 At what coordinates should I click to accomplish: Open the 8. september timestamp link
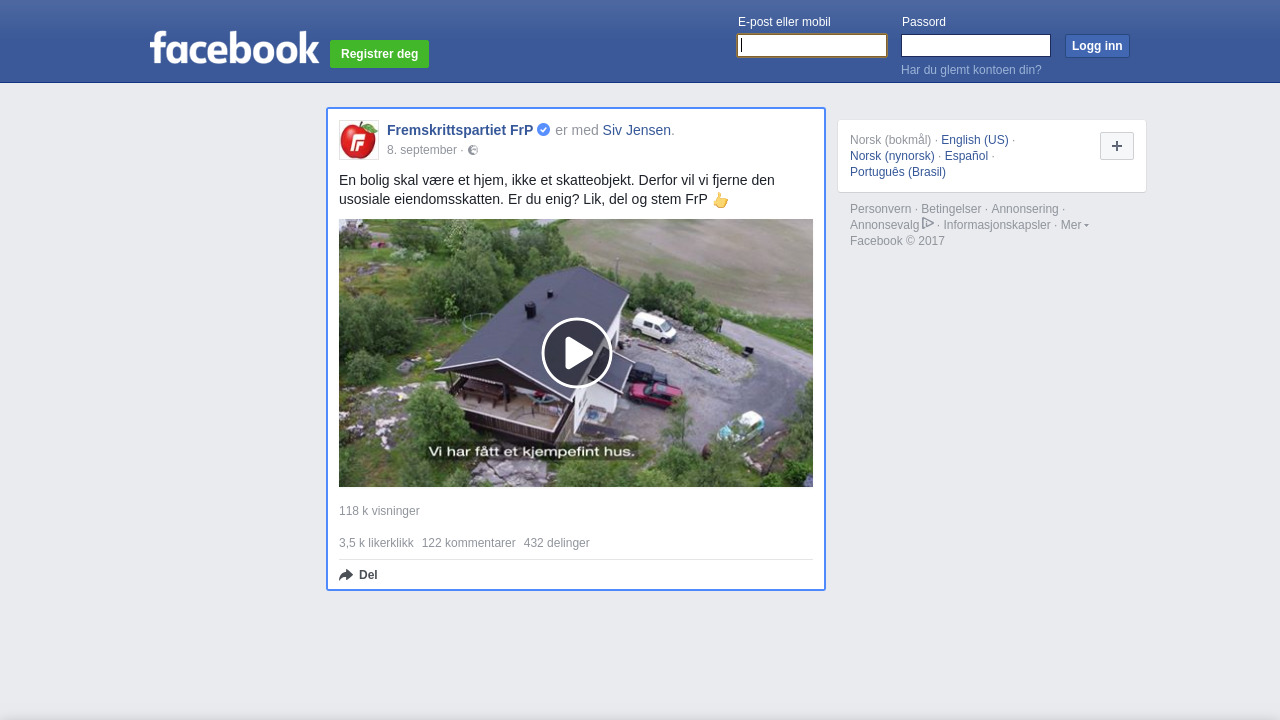click(x=421, y=150)
